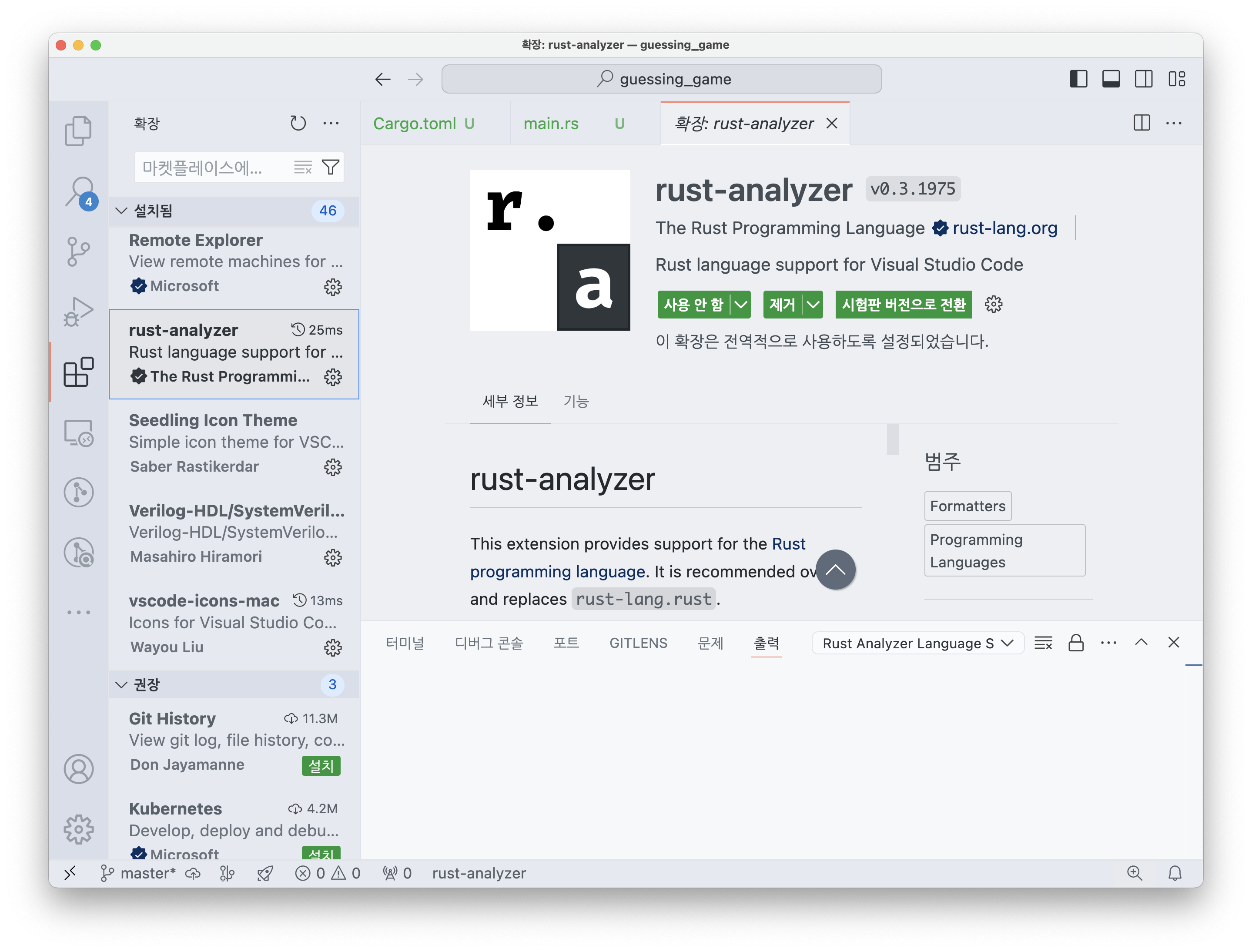Screen dimensions: 1252x952
Task: Click the details page scrollbar thumb
Action: tap(892, 439)
